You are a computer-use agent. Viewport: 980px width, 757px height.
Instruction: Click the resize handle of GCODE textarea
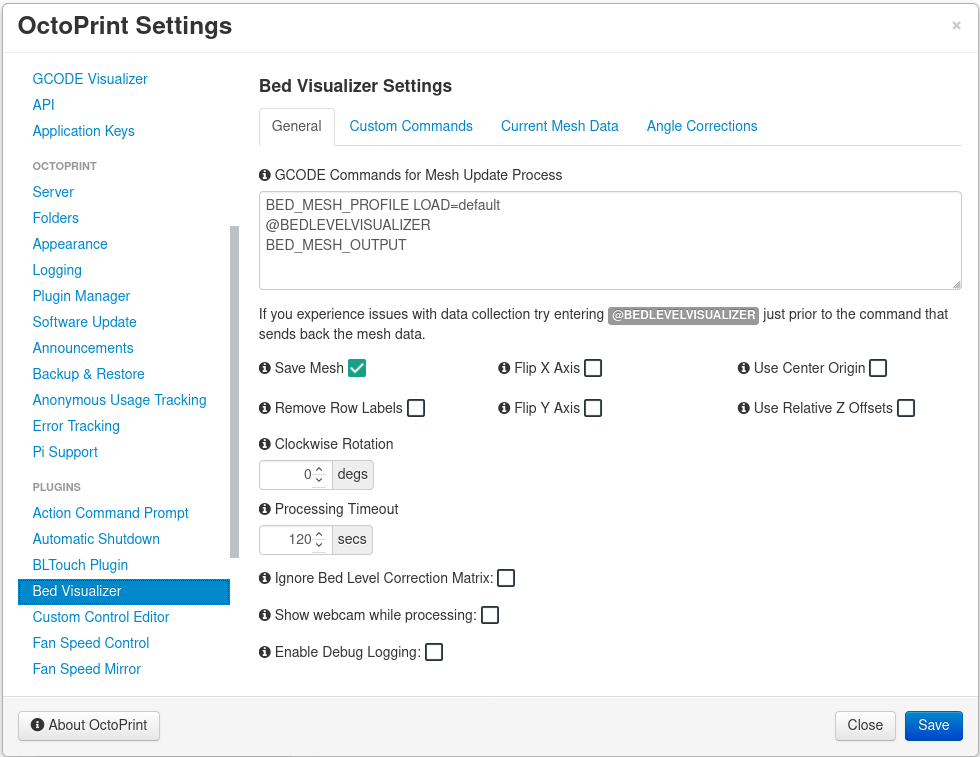956,285
